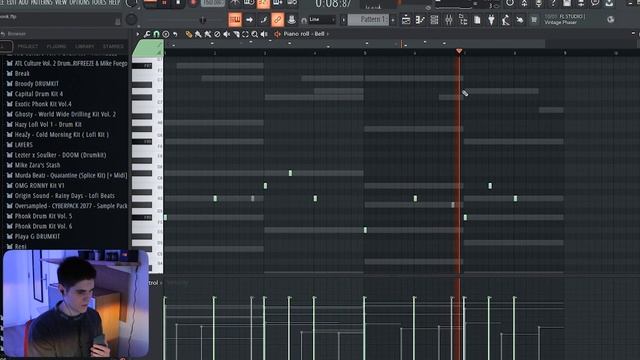640x360 pixels.
Task: Click the piano roll target channel icon
Action: pyautogui.click(x=278, y=34)
